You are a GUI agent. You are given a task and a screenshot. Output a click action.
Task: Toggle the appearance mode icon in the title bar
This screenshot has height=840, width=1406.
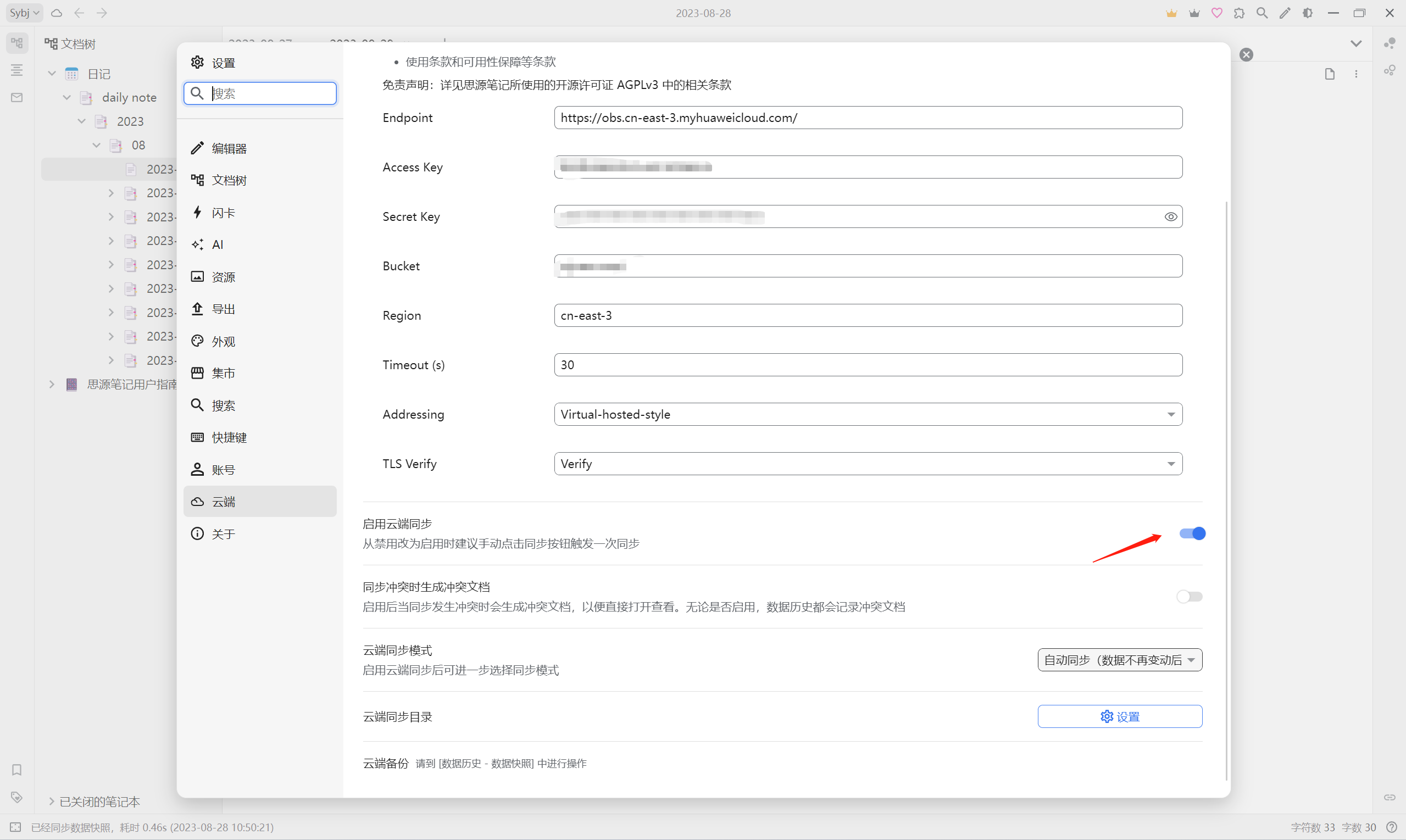click(1308, 13)
